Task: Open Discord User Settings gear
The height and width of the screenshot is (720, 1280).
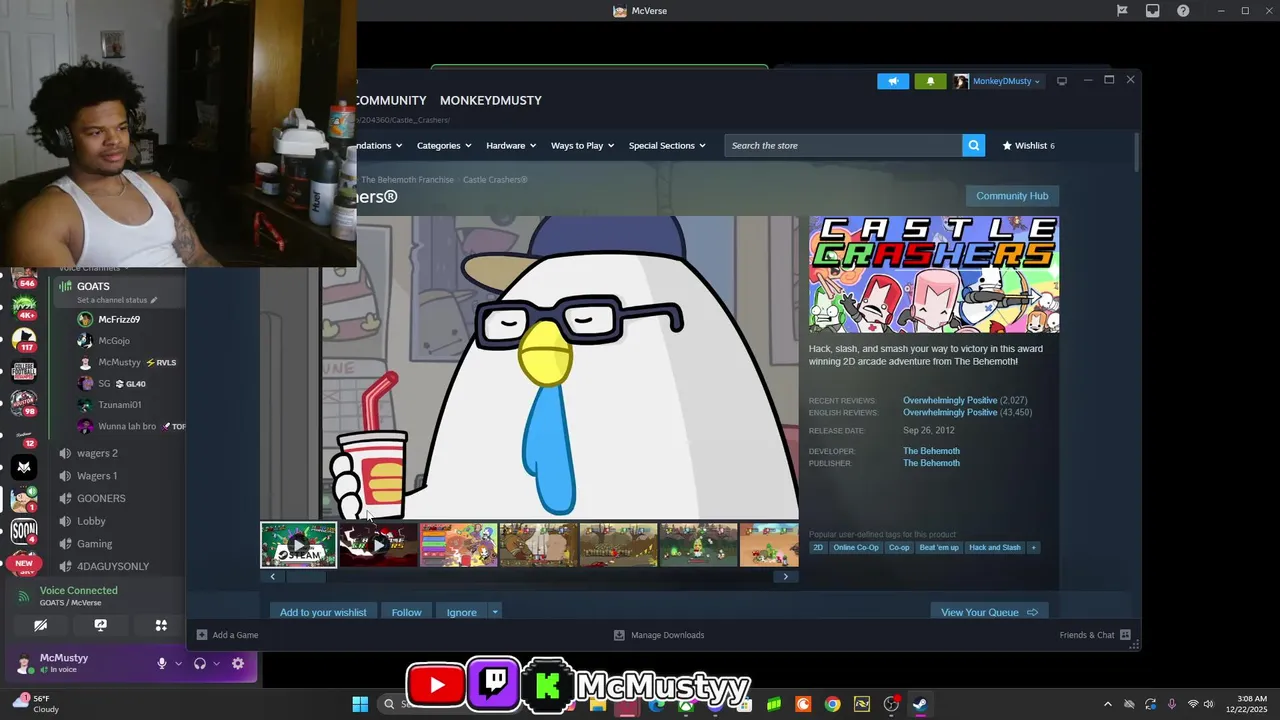Action: point(238,663)
